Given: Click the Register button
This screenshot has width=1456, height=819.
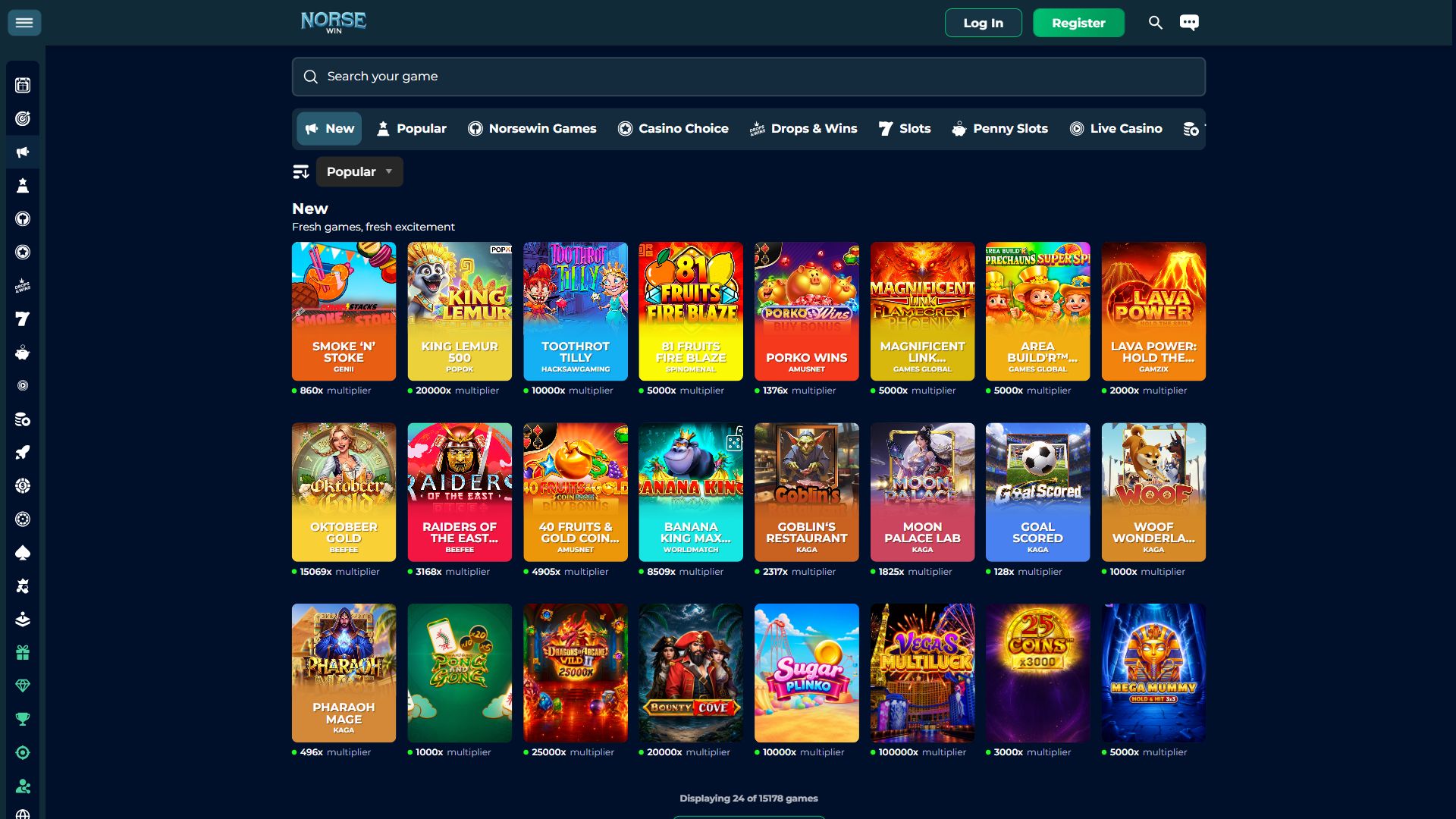Looking at the screenshot, I should (x=1078, y=23).
